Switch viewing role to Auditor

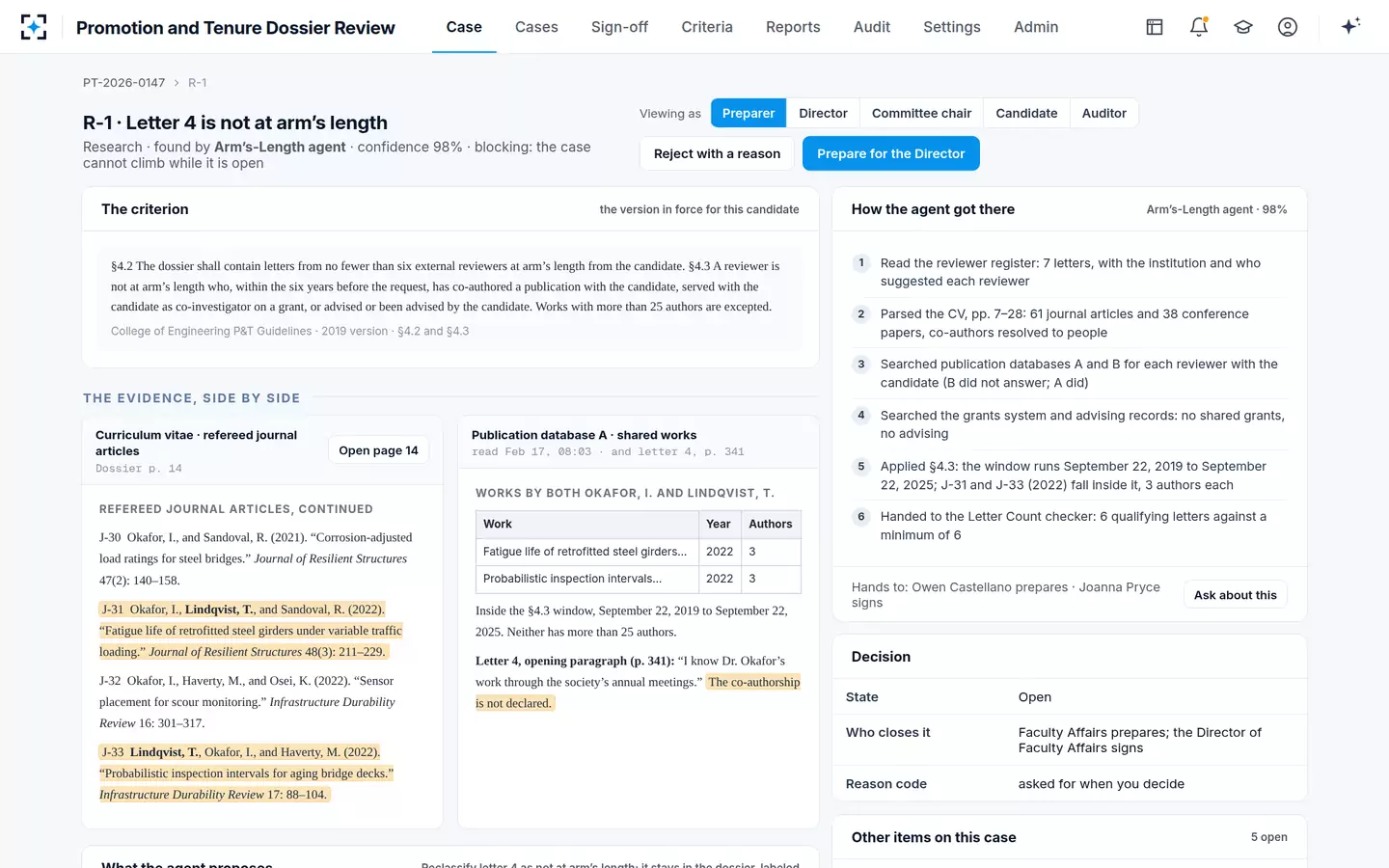pos(1103,113)
